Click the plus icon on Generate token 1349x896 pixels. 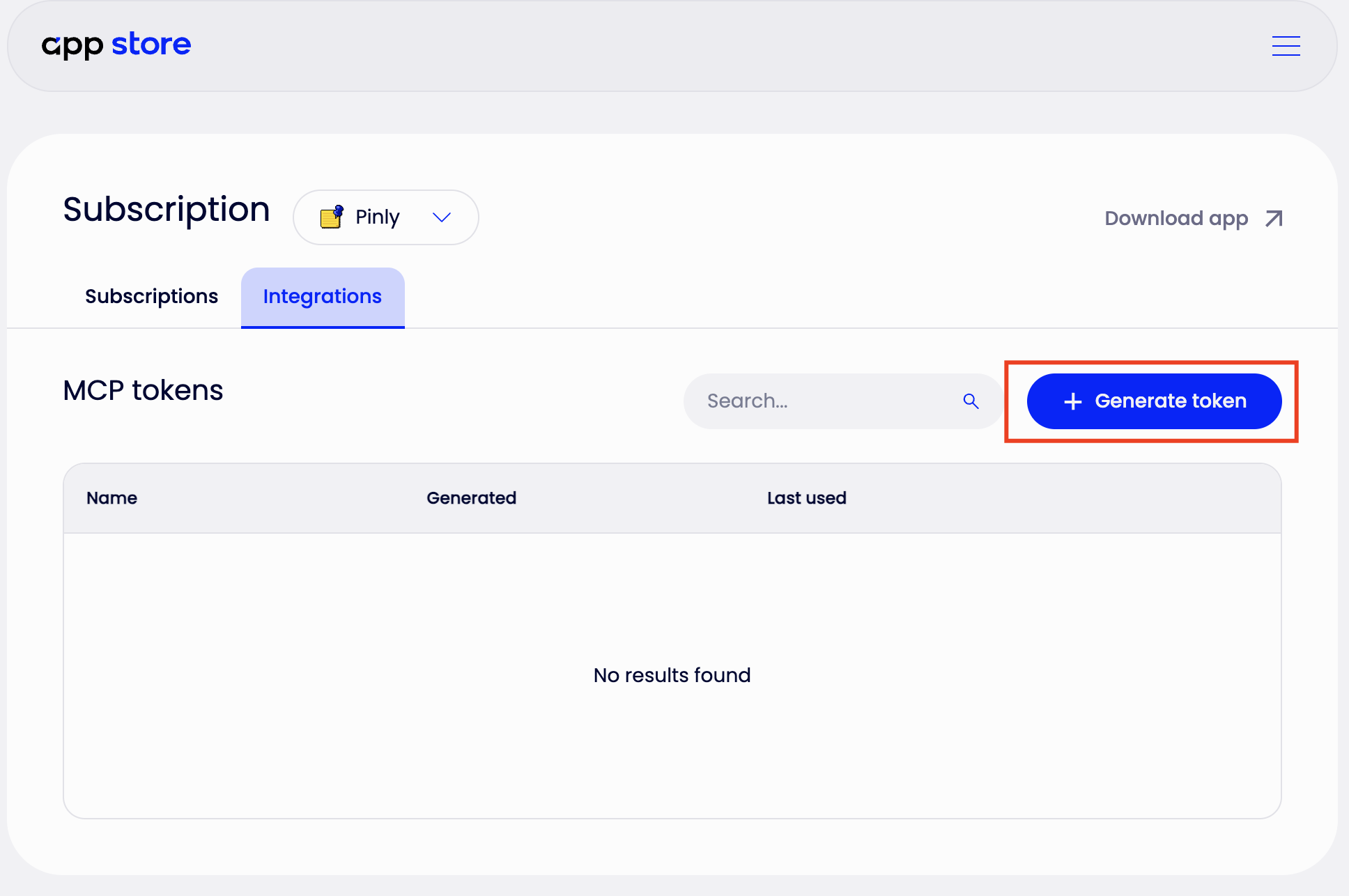(x=1073, y=401)
